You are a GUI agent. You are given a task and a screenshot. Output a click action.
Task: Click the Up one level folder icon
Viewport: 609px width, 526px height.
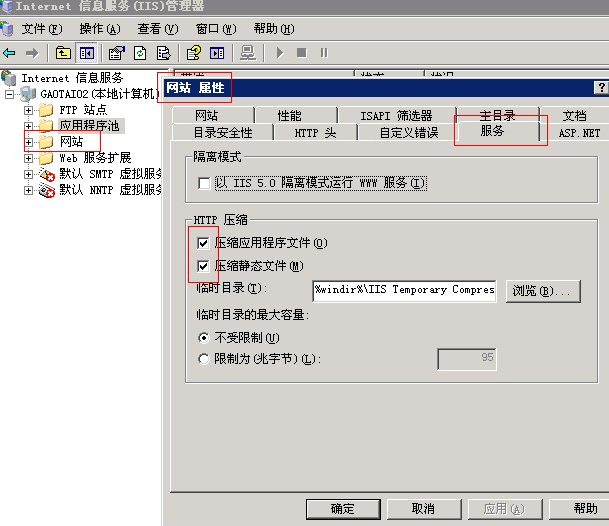63,52
